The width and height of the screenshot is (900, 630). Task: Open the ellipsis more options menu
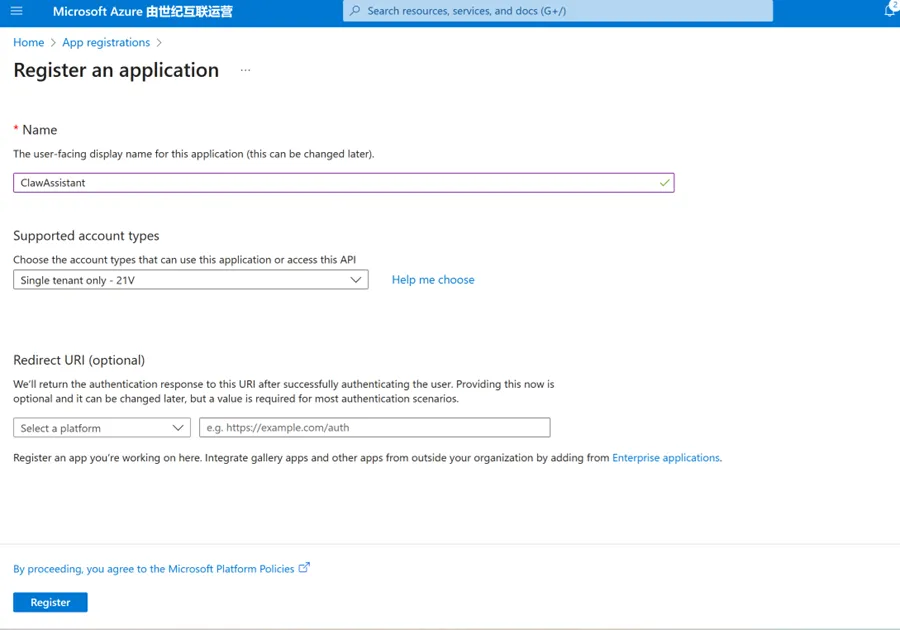click(x=245, y=70)
